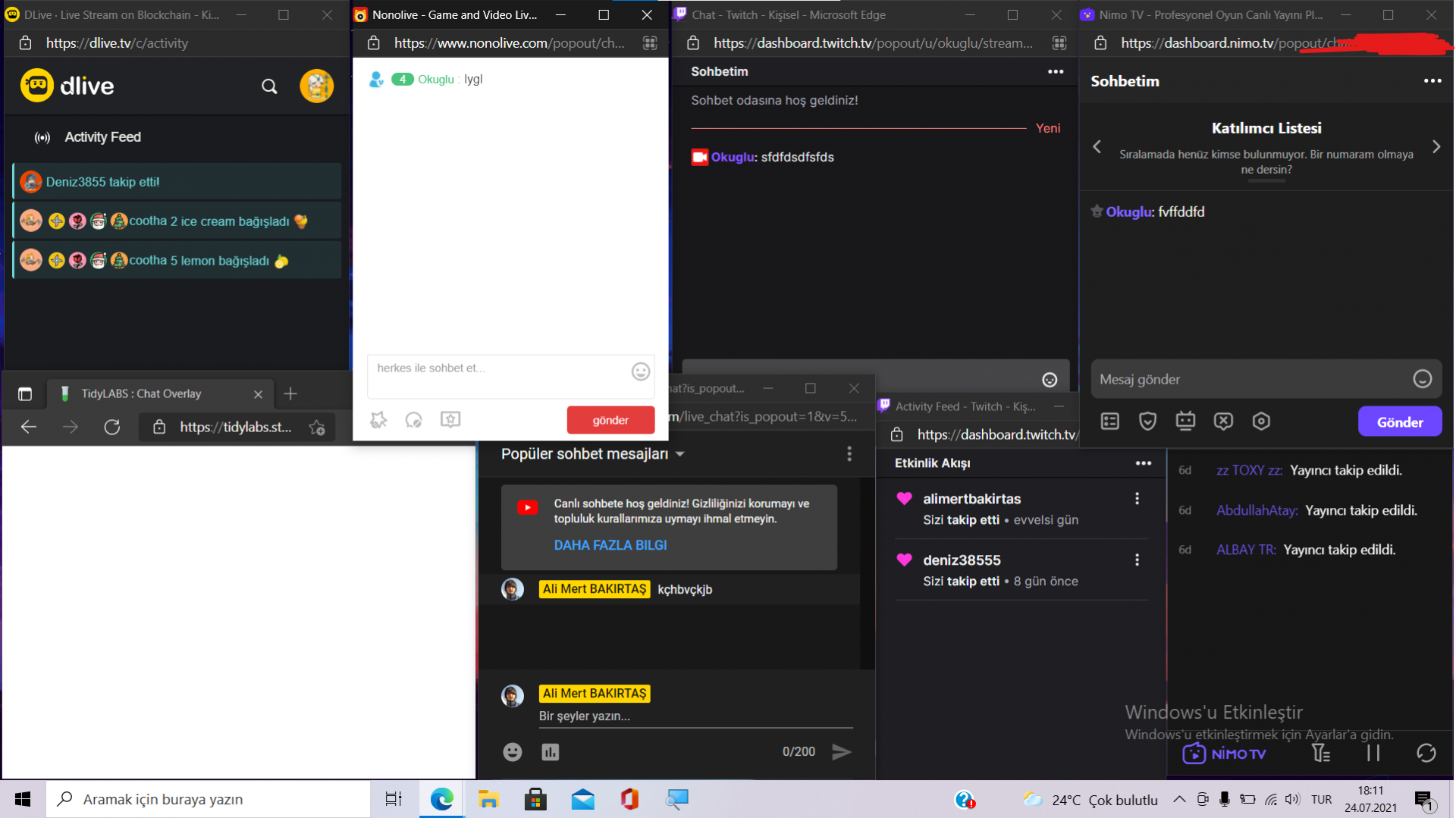Click Deniz3855 takip etti activity row

(177, 182)
